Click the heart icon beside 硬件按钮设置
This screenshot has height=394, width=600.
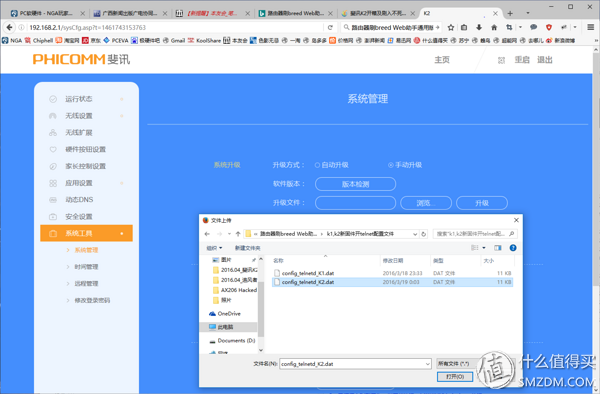[x=53, y=150]
